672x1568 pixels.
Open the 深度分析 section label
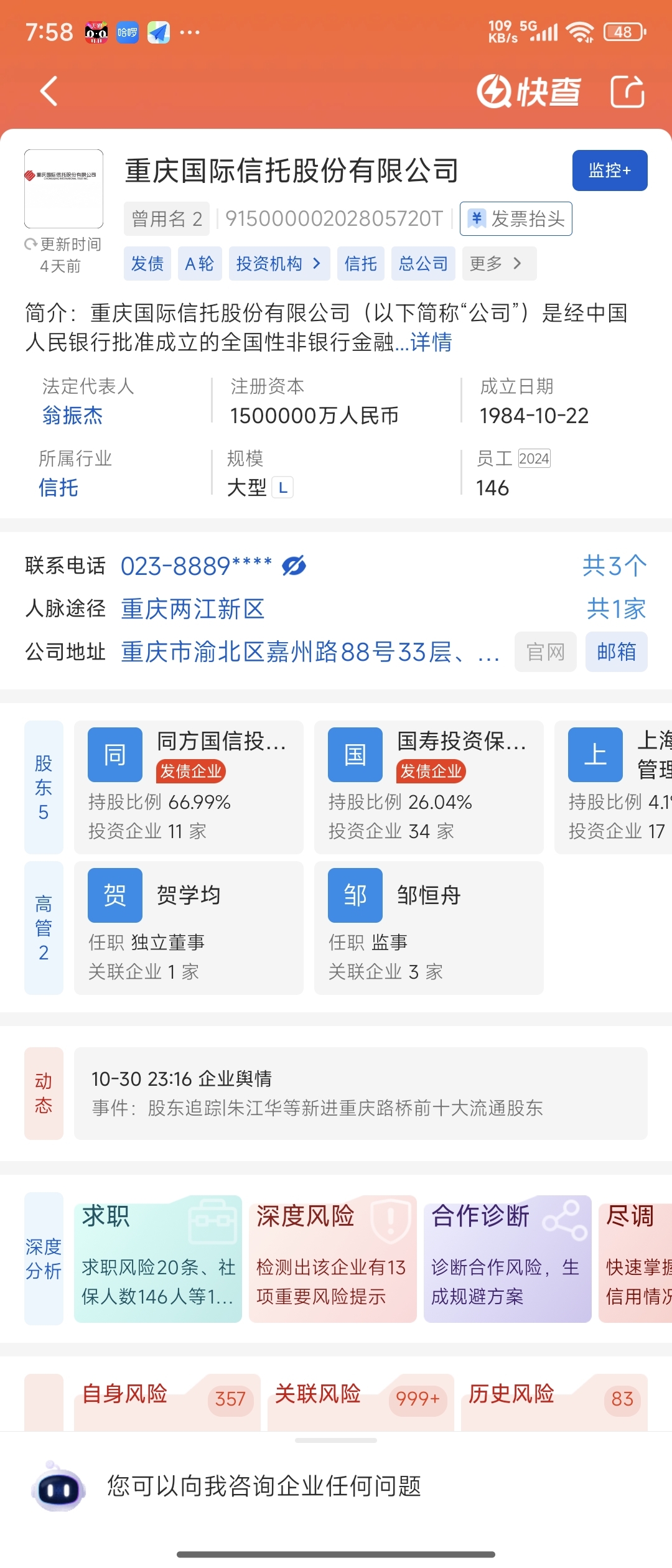44,1259
